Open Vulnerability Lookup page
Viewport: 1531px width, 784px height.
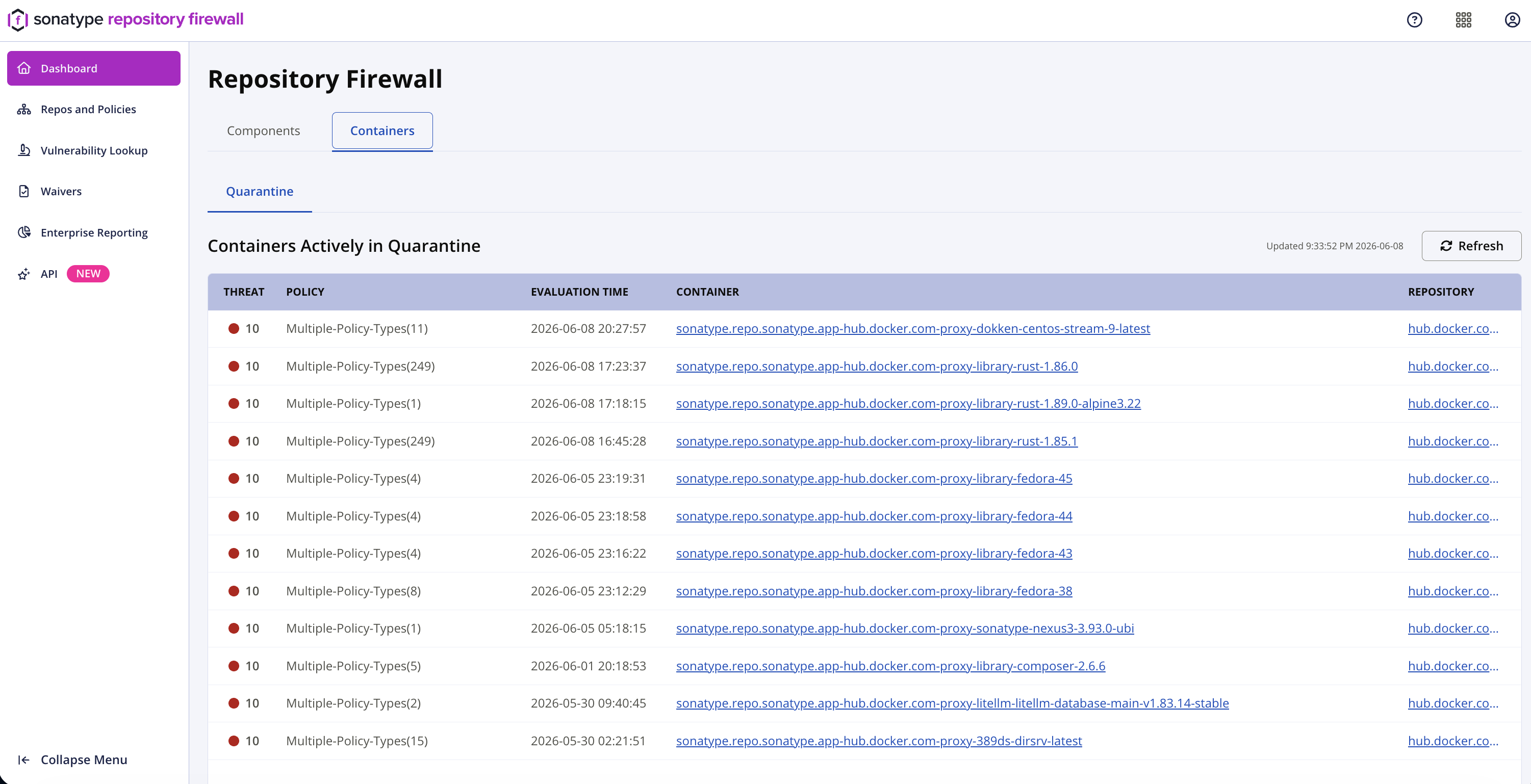click(x=94, y=150)
